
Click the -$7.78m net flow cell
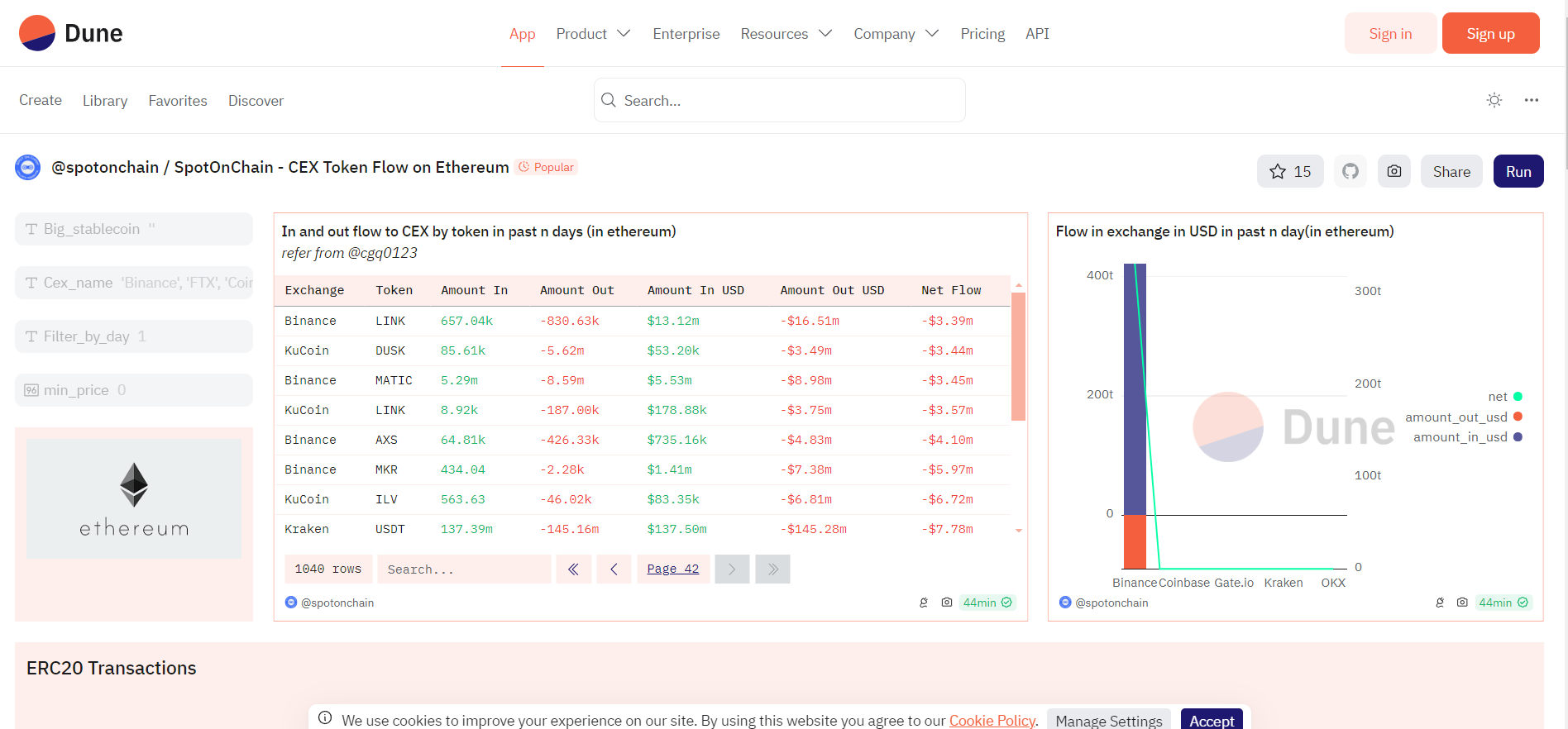(x=947, y=529)
